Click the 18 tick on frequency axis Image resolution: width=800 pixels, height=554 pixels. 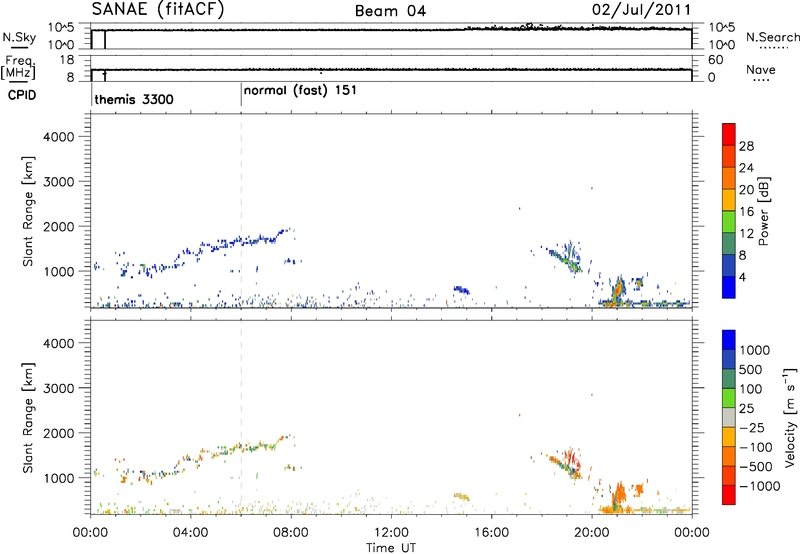click(67, 60)
